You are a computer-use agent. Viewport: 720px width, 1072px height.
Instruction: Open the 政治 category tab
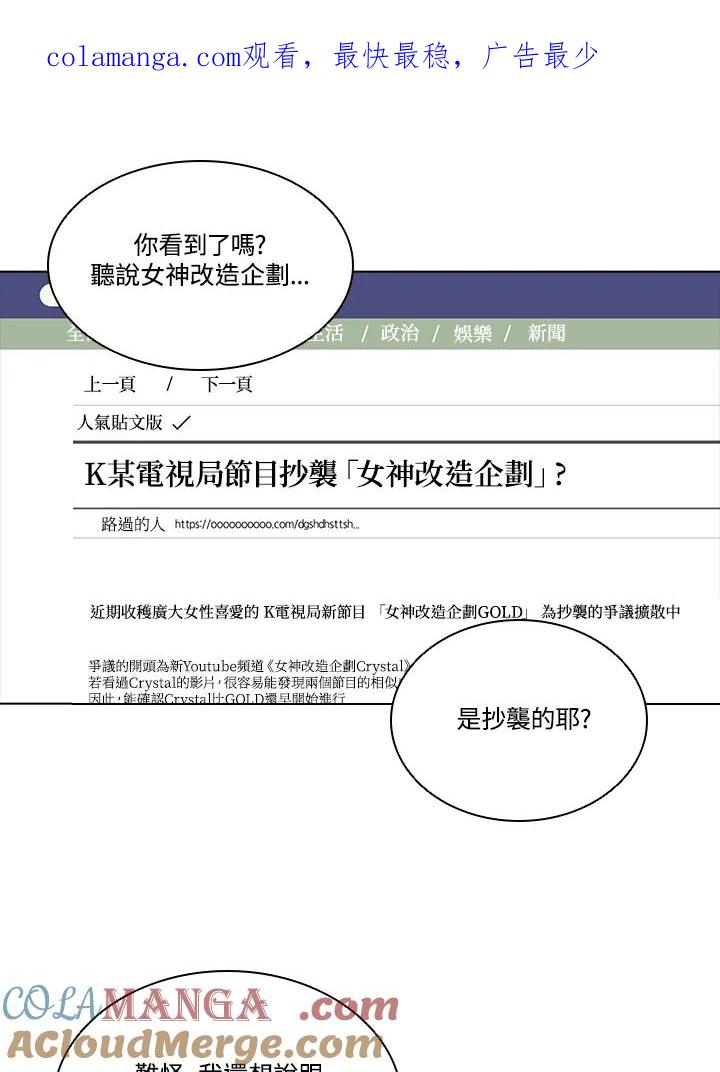point(399,333)
